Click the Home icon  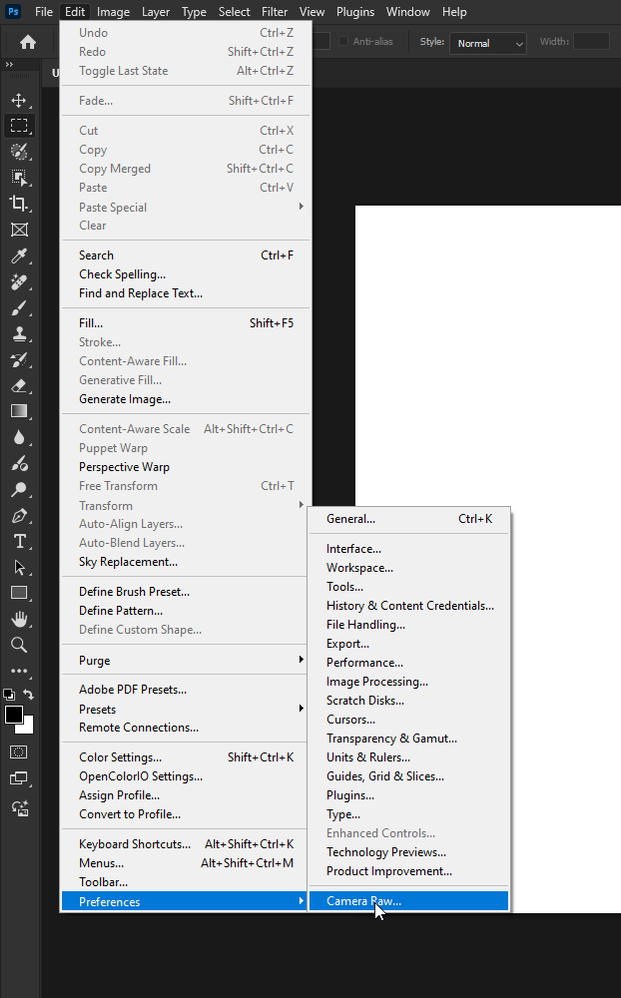[28, 42]
